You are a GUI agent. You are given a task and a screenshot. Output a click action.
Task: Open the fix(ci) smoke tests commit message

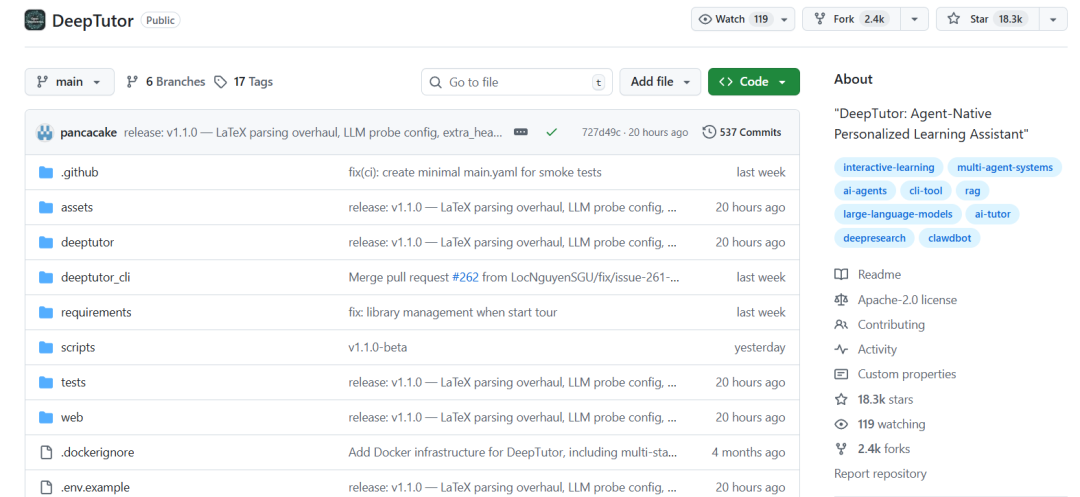pyautogui.click(x=475, y=172)
